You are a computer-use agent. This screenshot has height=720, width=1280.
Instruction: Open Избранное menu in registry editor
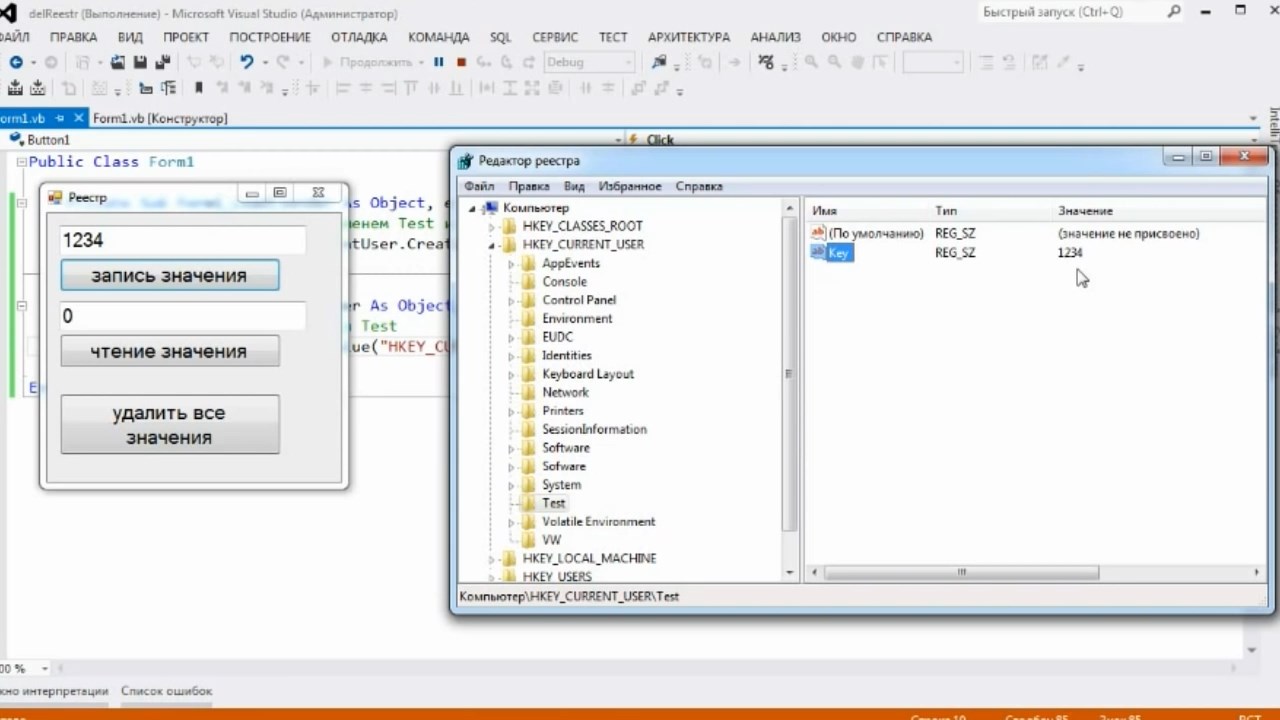(x=630, y=186)
